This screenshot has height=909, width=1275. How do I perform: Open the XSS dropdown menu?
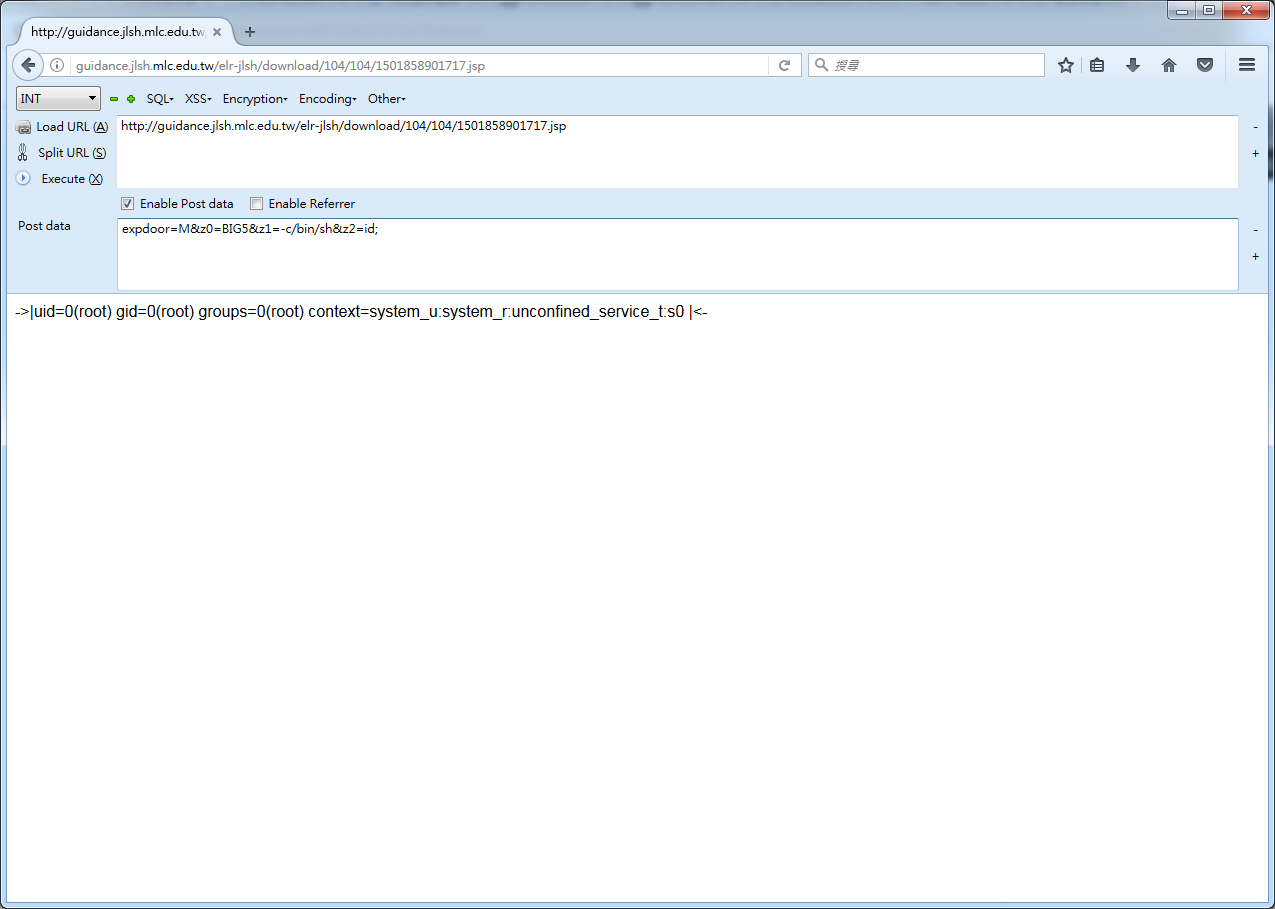click(x=198, y=99)
